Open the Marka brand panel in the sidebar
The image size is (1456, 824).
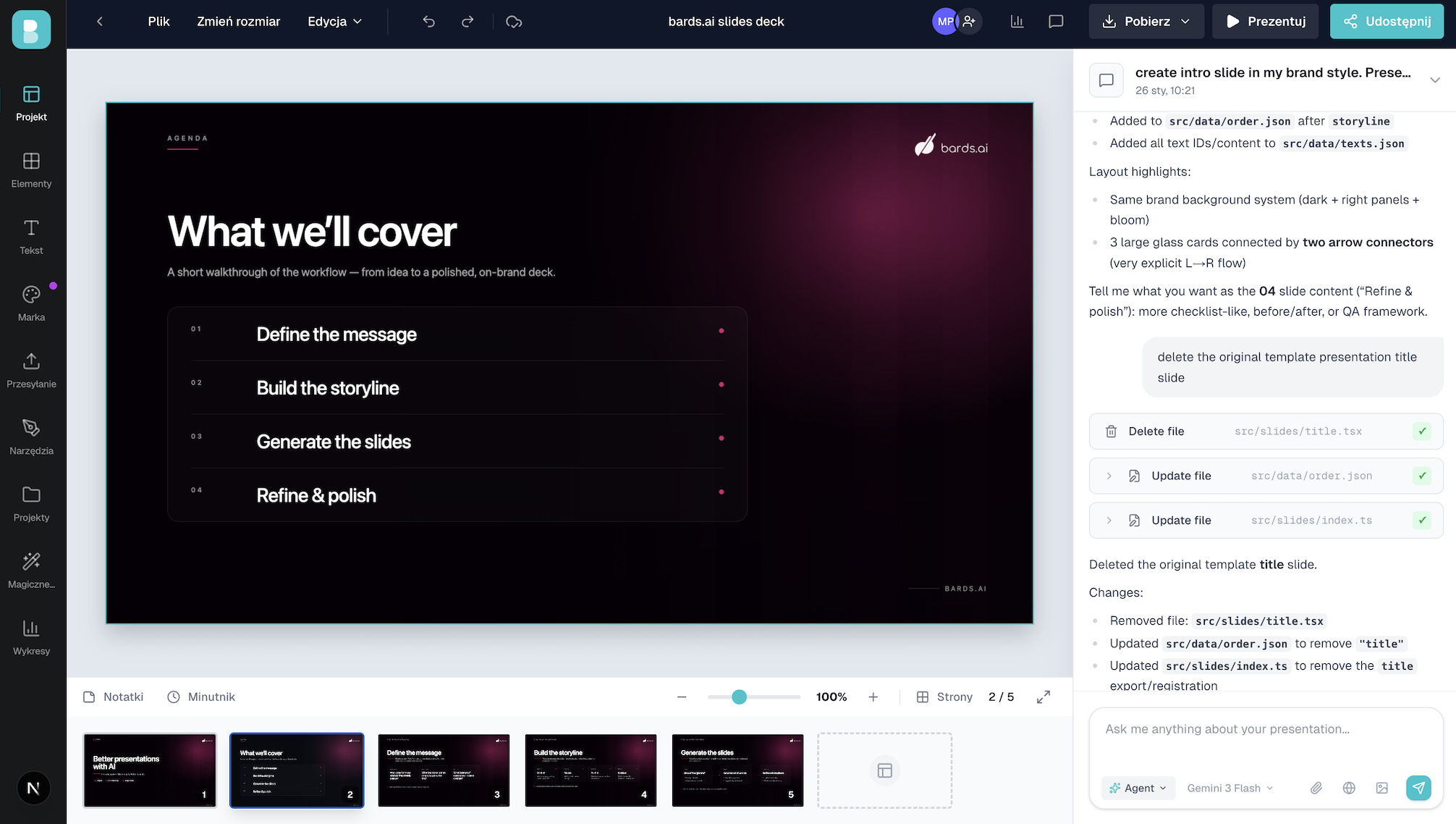(31, 300)
